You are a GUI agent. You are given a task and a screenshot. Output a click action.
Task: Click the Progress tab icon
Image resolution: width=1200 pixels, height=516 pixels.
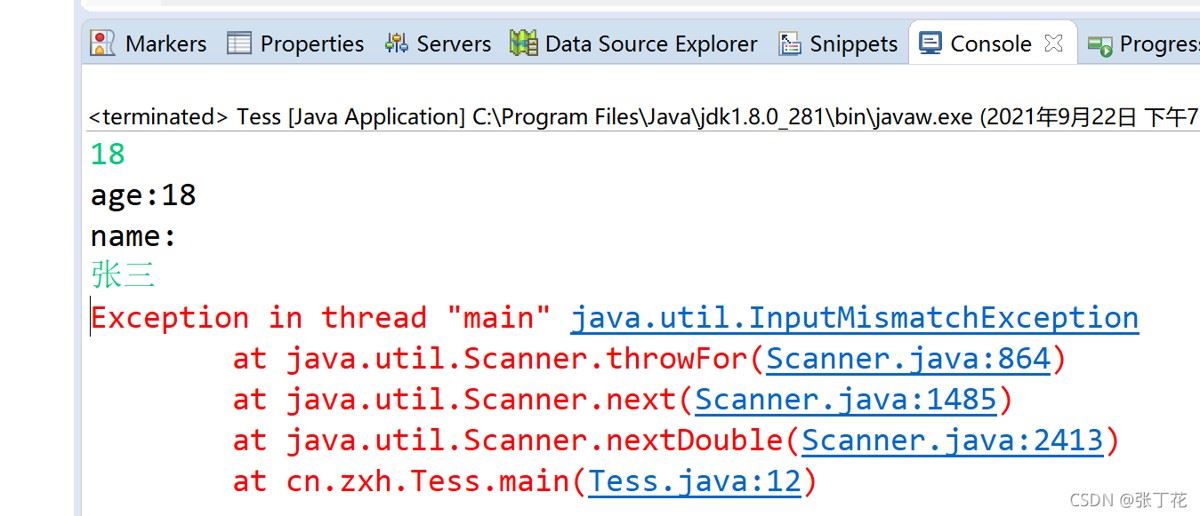tap(1101, 44)
